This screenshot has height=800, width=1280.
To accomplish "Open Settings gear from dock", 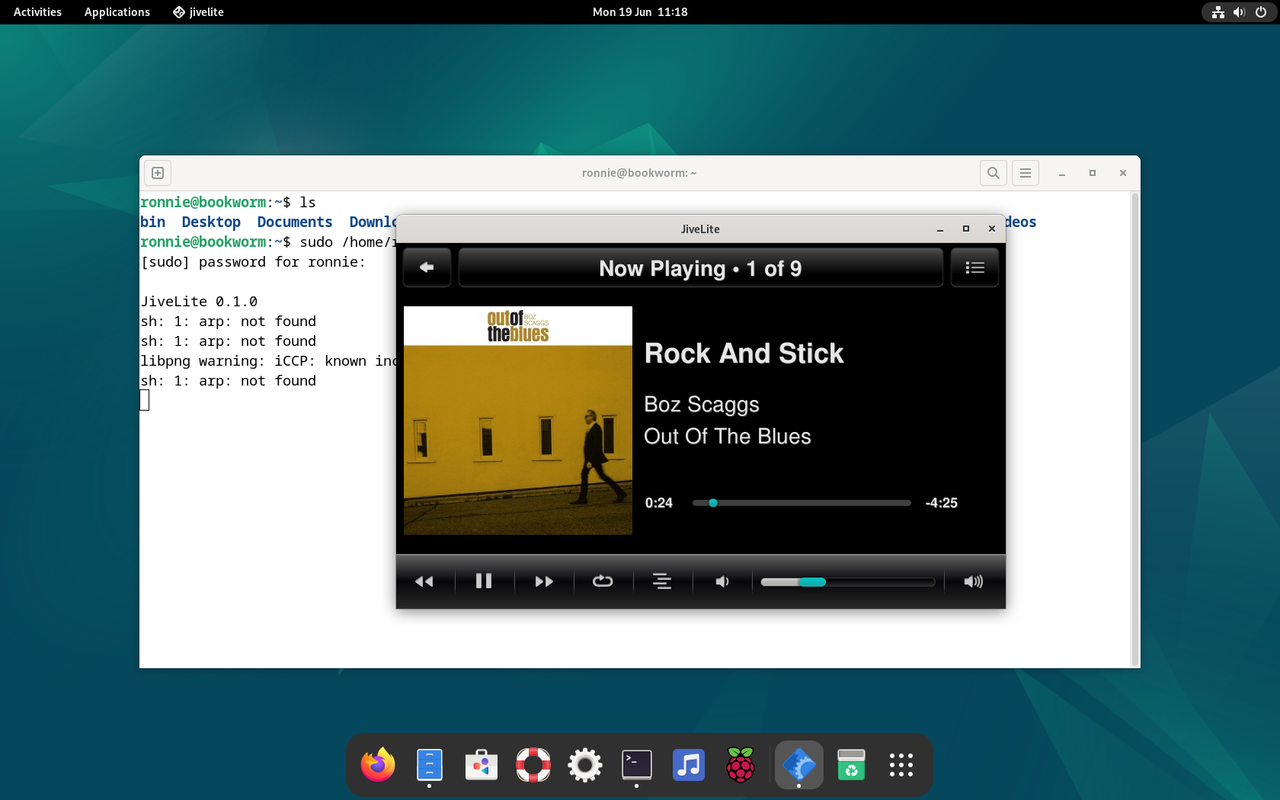I will coord(585,766).
